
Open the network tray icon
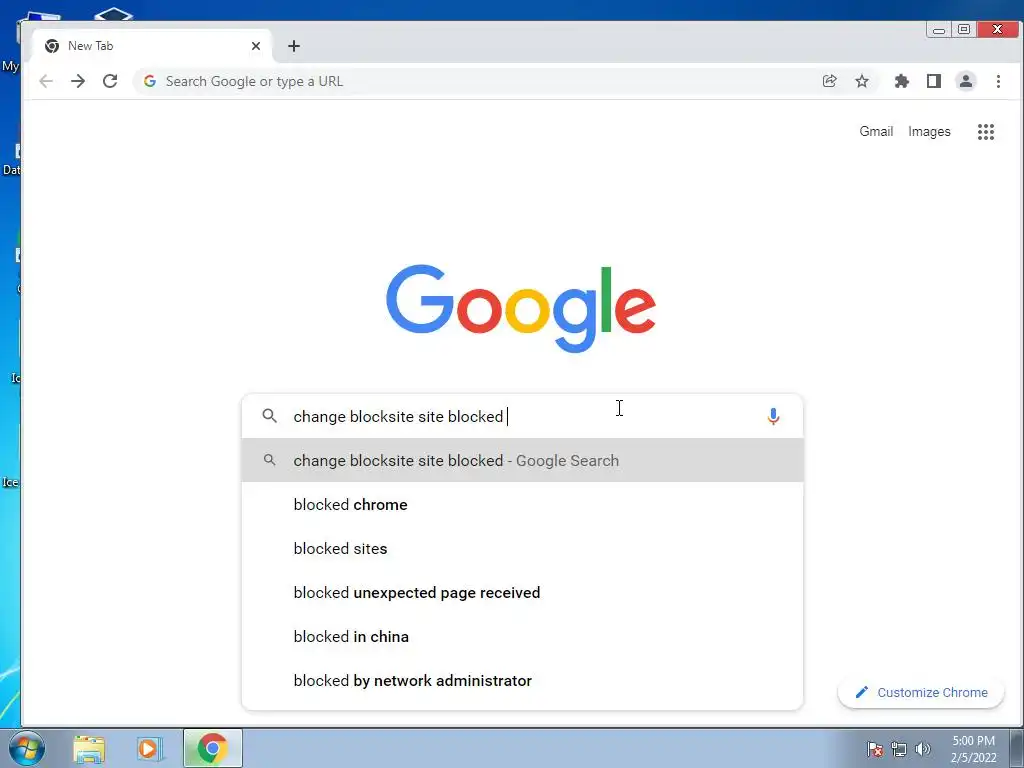pyautogui.click(x=899, y=749)
